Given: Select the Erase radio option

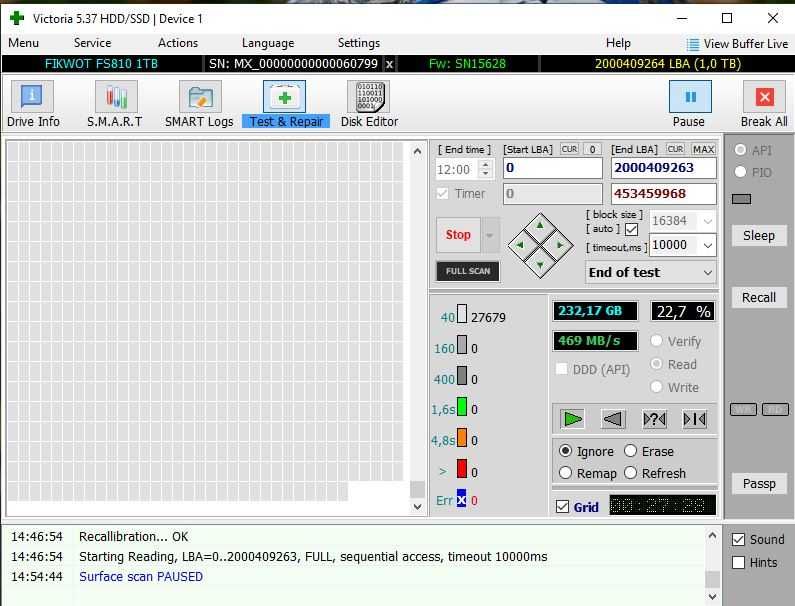Looking at the screenshot, I should tap(630, 450).
